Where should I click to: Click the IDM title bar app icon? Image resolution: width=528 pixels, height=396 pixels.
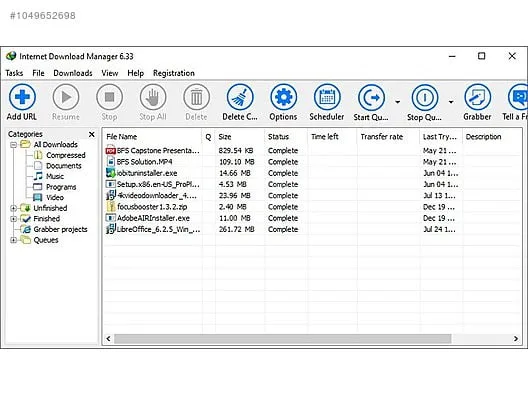[x=11, y=56]
